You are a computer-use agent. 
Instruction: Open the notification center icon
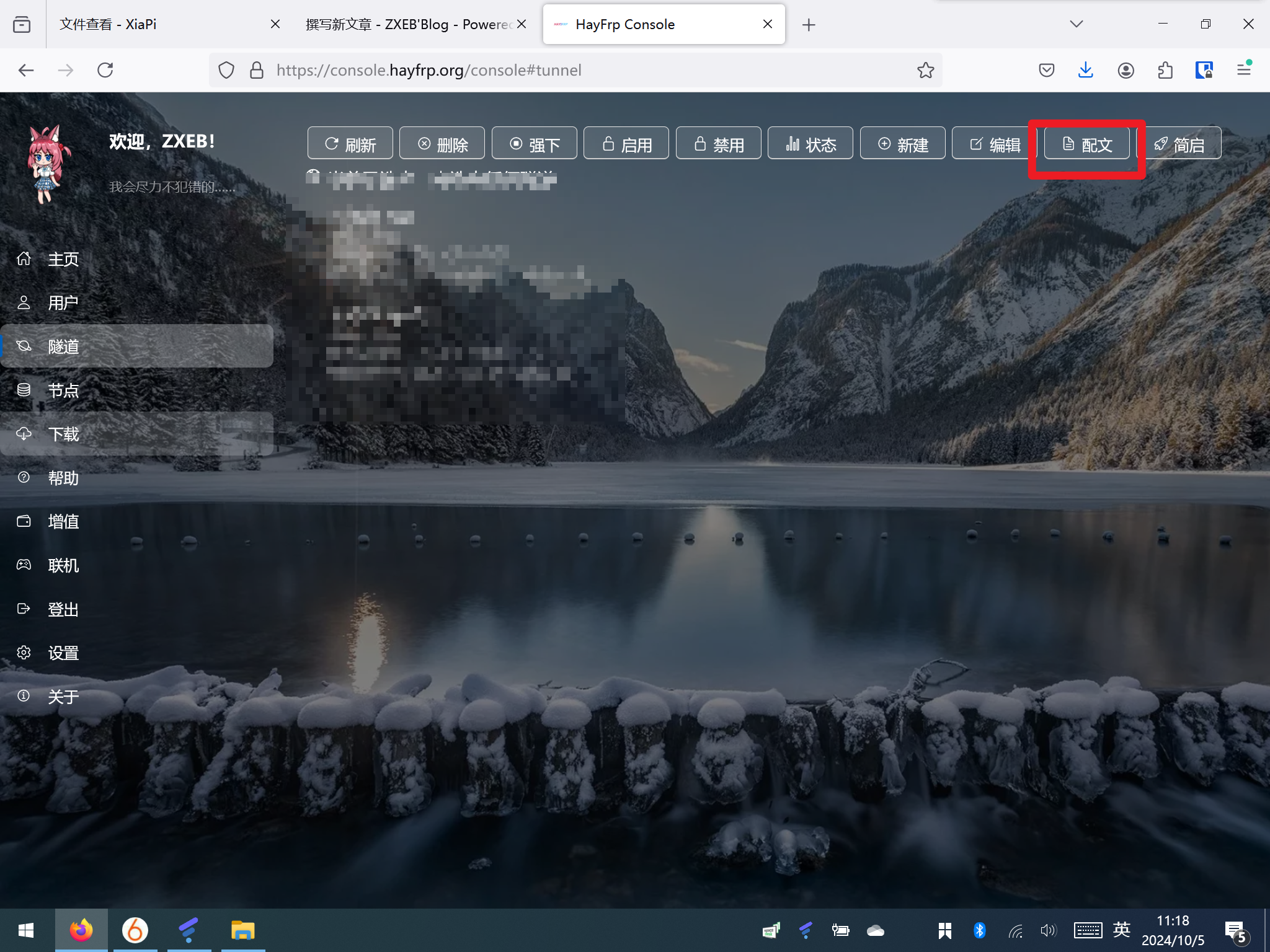click(1235, 931)
